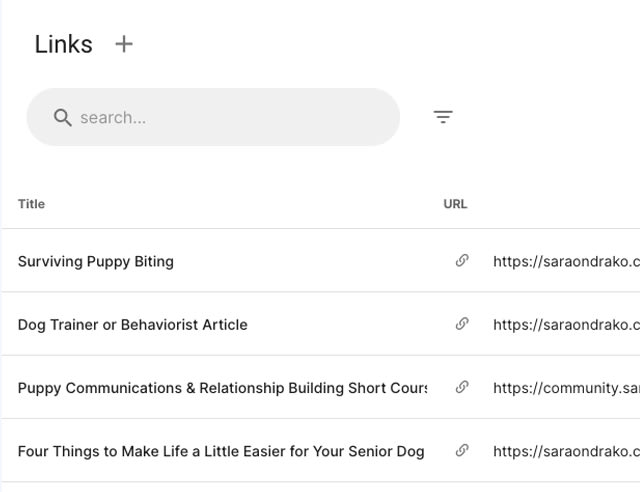Viewport: 640px width, 492px height.
Task: Open saraondrako URL for Senior Dog article
Action: pos(567,451)
